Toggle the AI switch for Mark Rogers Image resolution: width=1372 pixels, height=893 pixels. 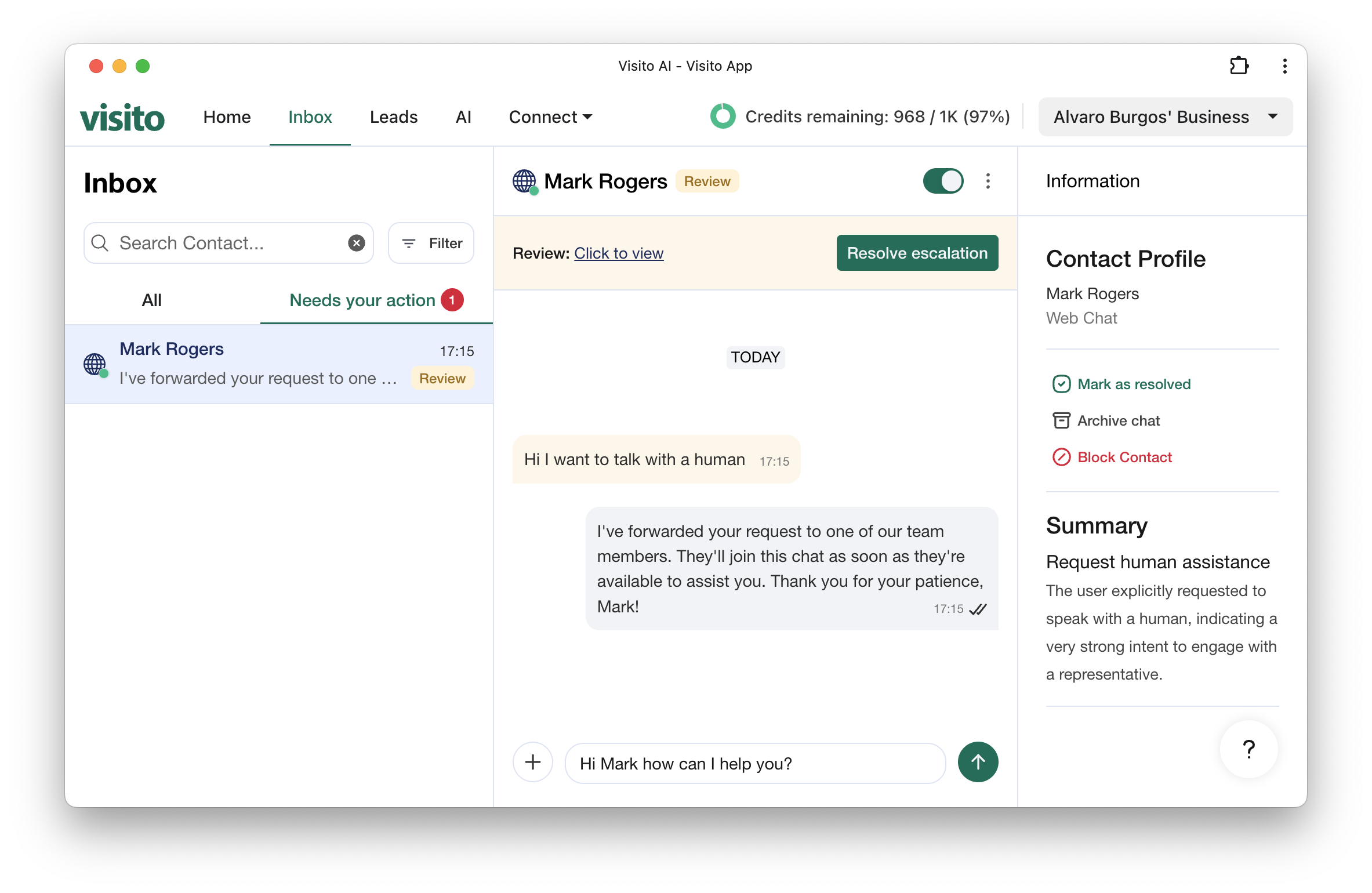(943, 181)
